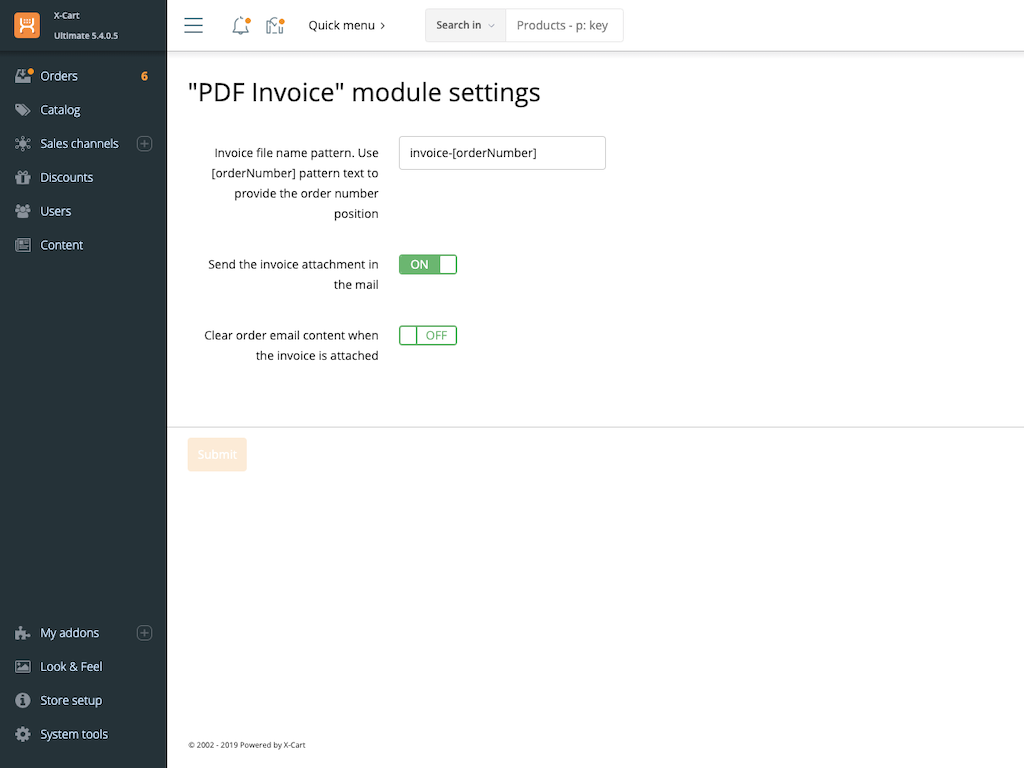1024x768 pixels.
Task: Open Look & Feel section
Action: (x=71, y=667)
